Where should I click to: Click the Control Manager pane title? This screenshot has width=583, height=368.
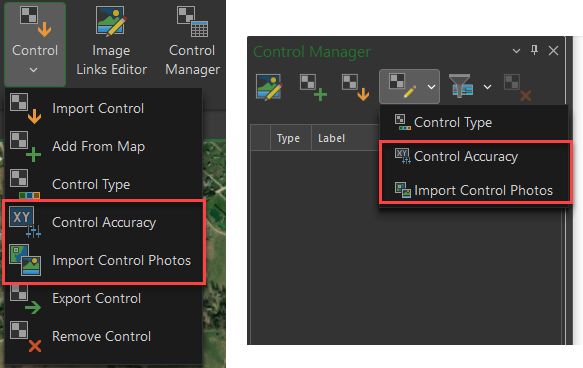pyautogui.click(x=312, y=52)
